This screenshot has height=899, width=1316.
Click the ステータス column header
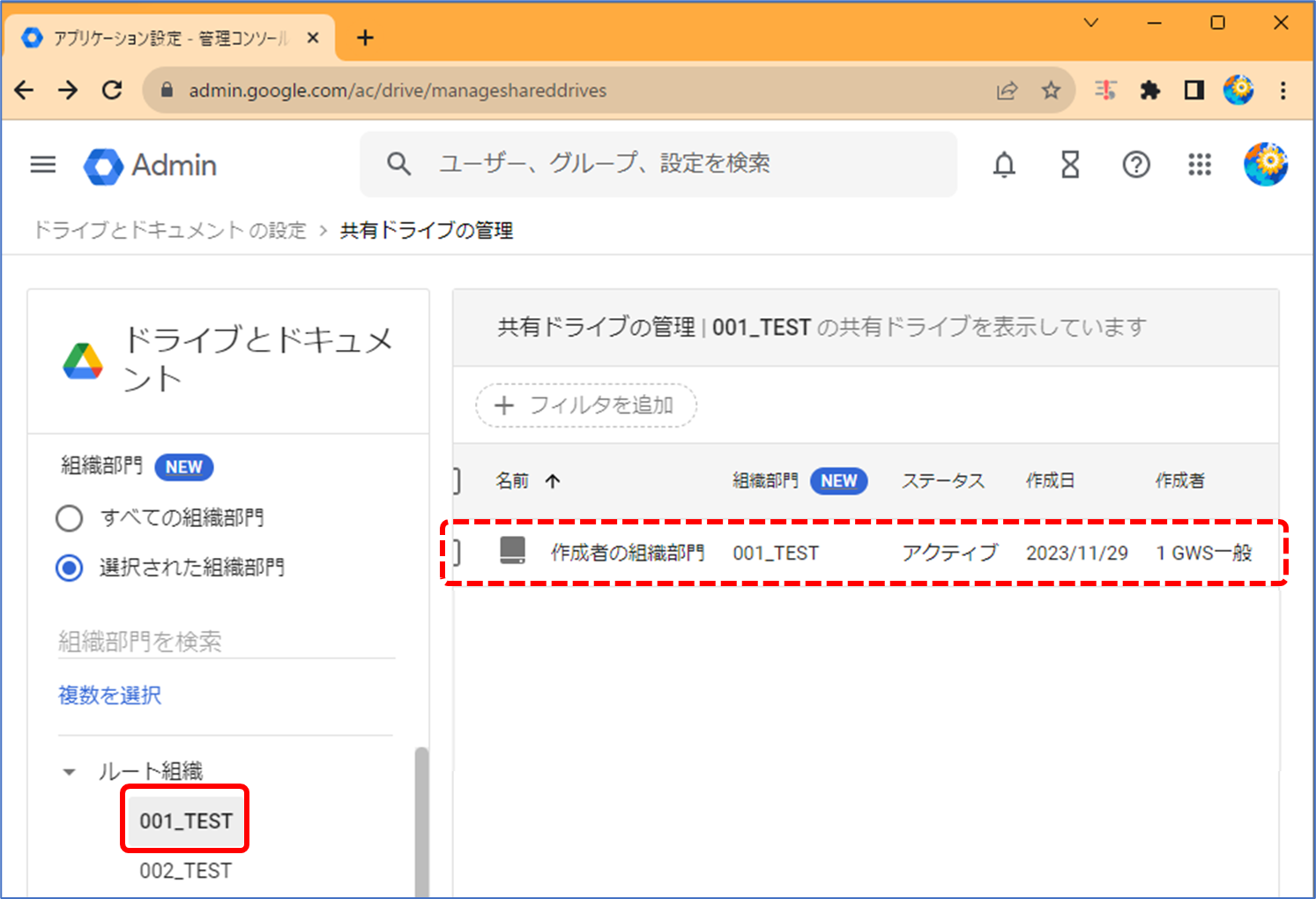click(943, 480)
